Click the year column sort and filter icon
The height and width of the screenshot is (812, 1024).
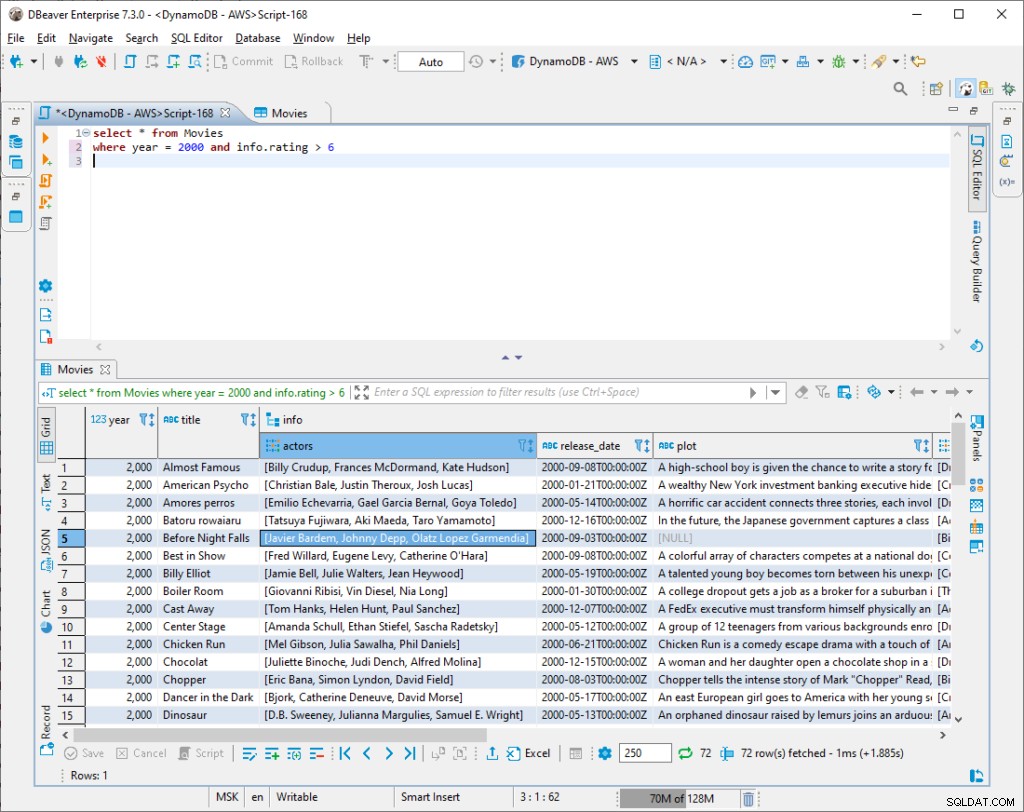click(147, 419)
